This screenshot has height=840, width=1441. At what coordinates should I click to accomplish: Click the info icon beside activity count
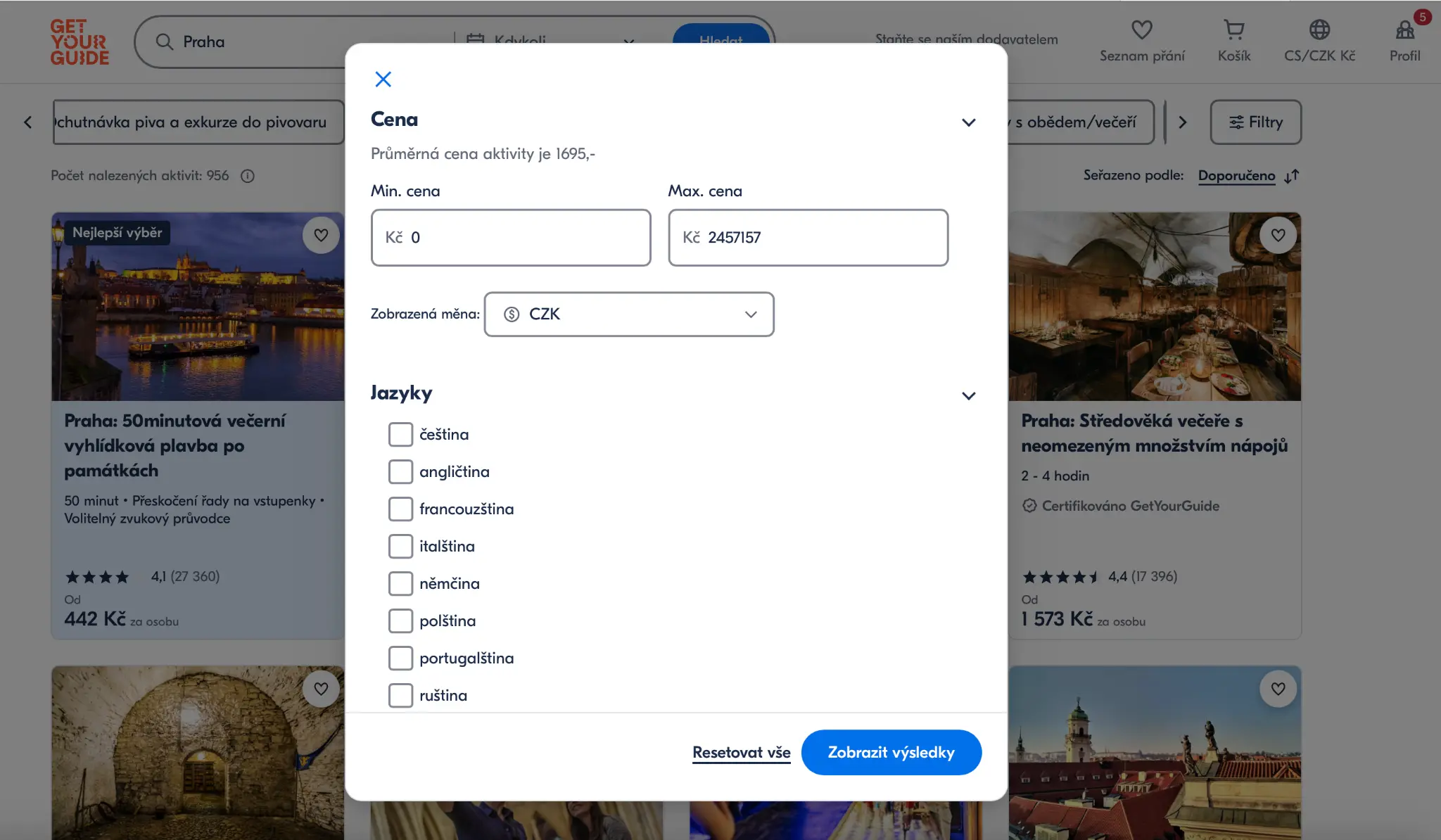(248, 176)
